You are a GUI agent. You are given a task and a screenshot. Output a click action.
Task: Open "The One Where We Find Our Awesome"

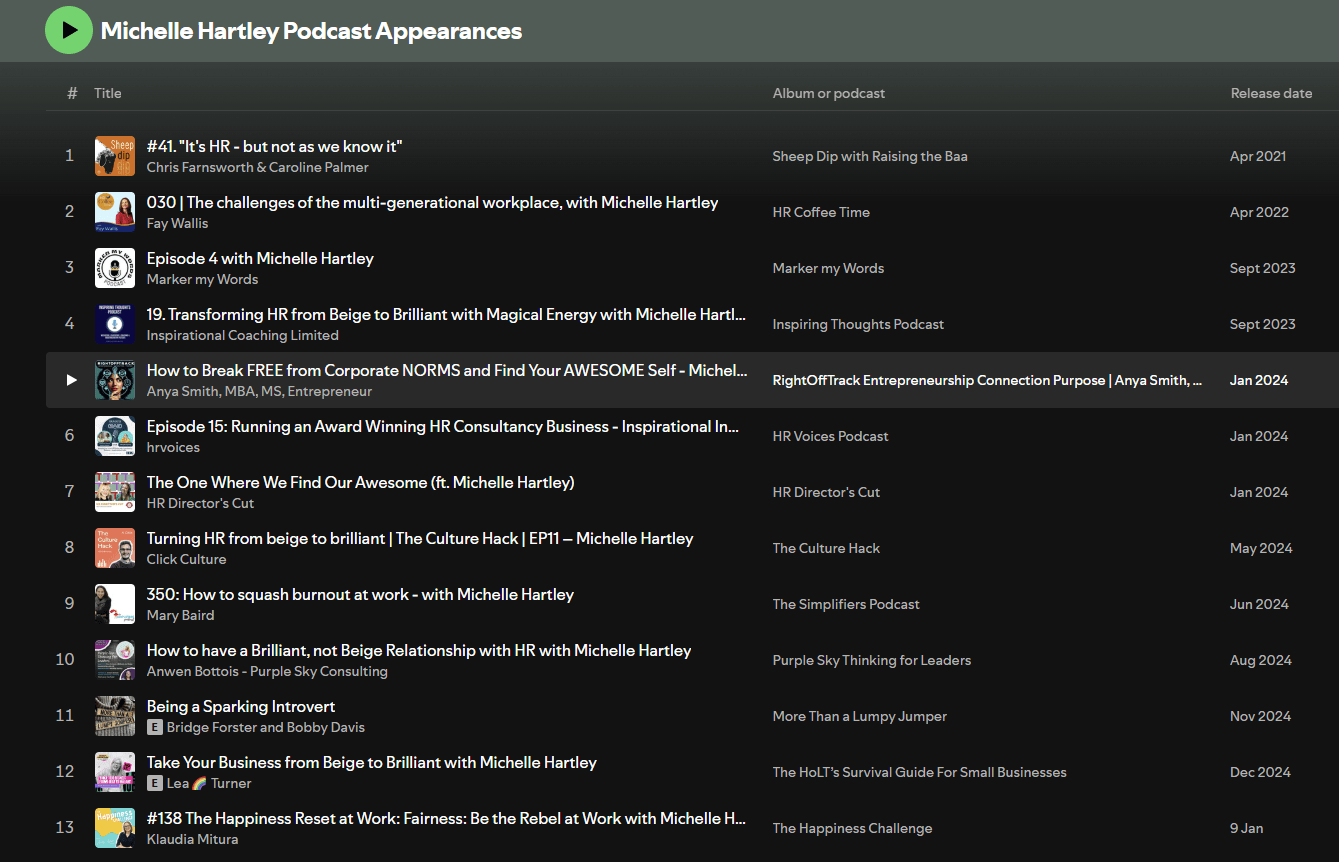coord(360,482)
